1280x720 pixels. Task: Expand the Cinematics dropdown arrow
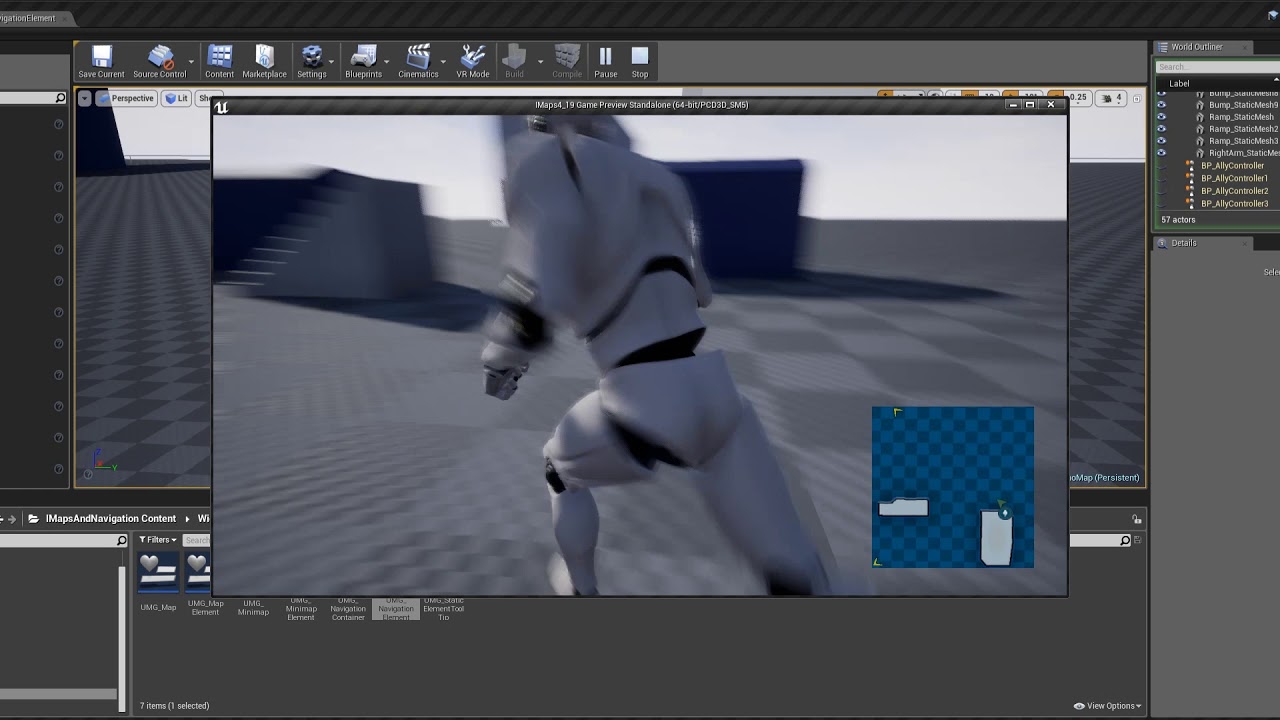coord(444,61)
